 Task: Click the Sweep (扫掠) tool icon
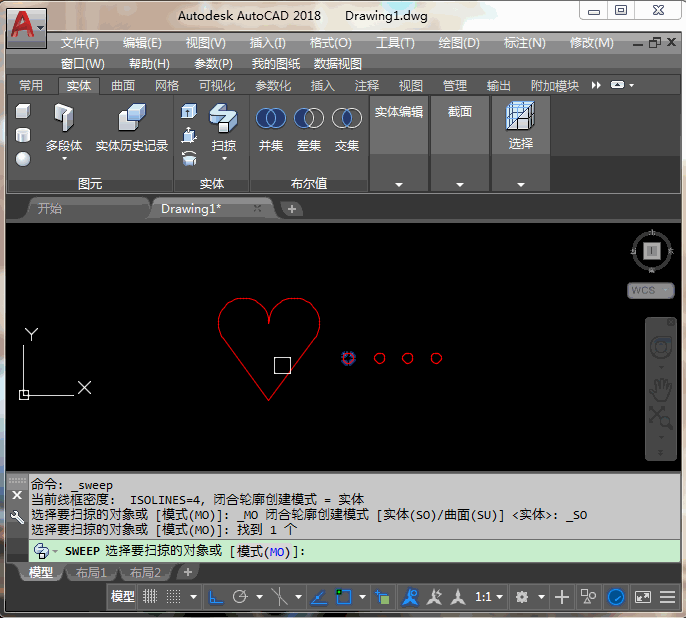pos(224,119)
